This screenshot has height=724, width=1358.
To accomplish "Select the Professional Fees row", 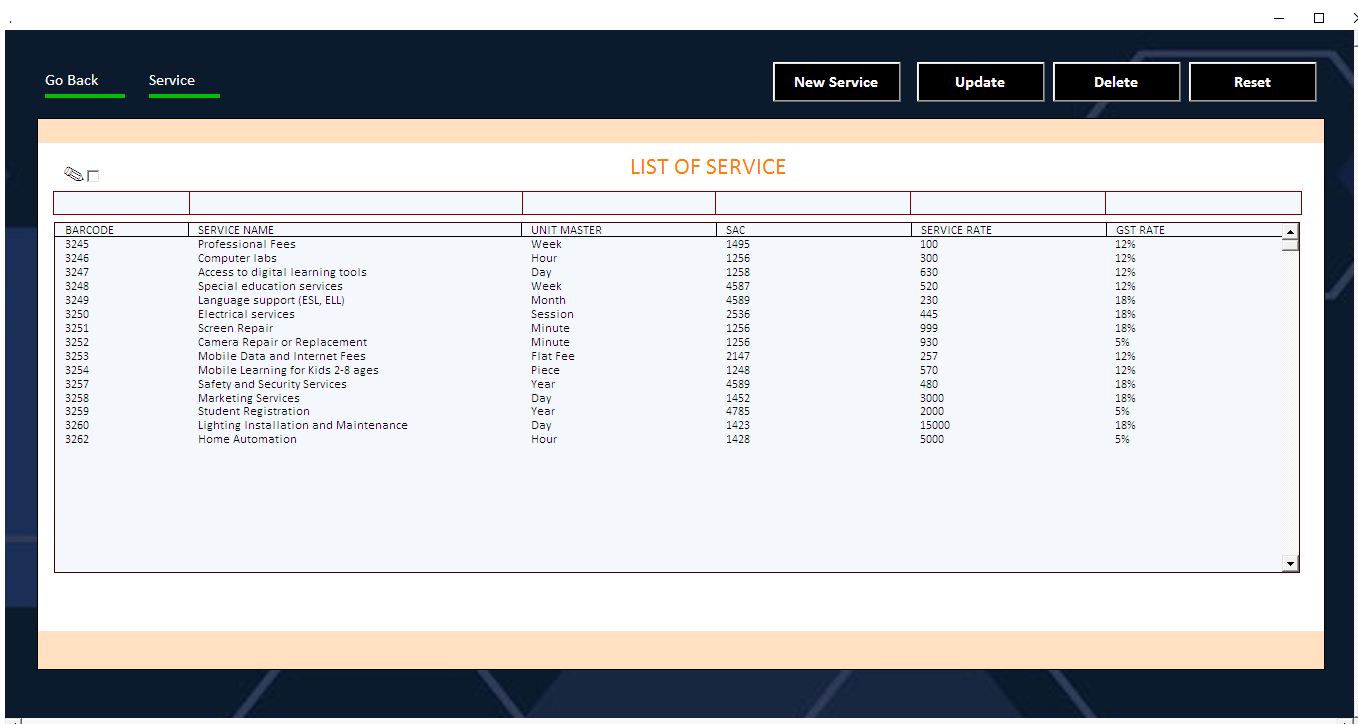I will pyautogui.click(x=247, y=244).
